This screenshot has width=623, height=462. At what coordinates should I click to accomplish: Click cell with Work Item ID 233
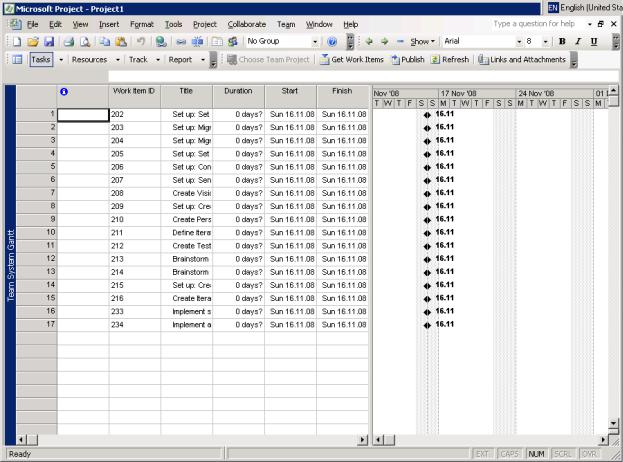click(135, 312)
